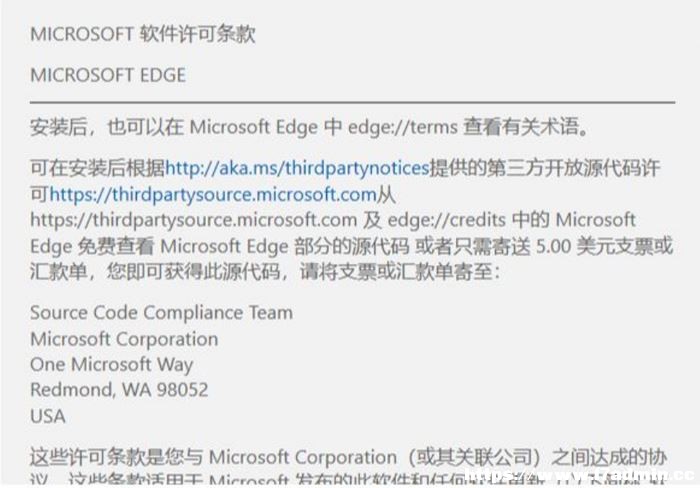
Task: Click the watermark at the bottom right
Action: pos(580,475)
